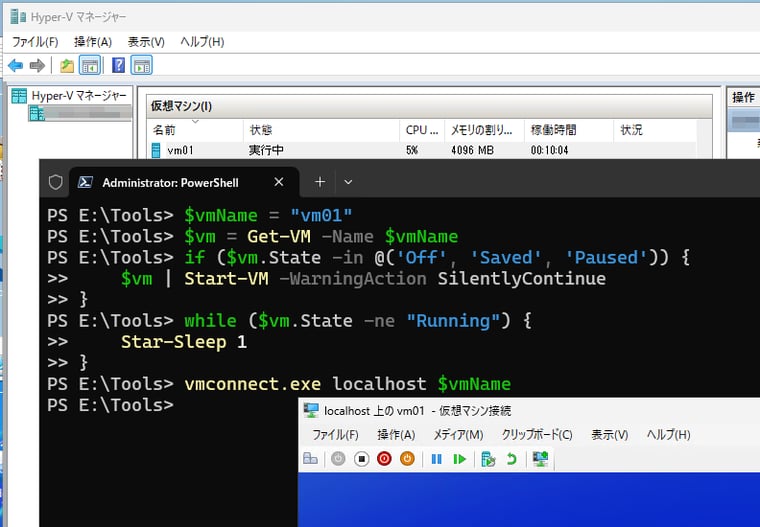This screenshot has height=527, width=760.
Task: Click inside the vm01 blue guest screen
Action: click(529, 500)
